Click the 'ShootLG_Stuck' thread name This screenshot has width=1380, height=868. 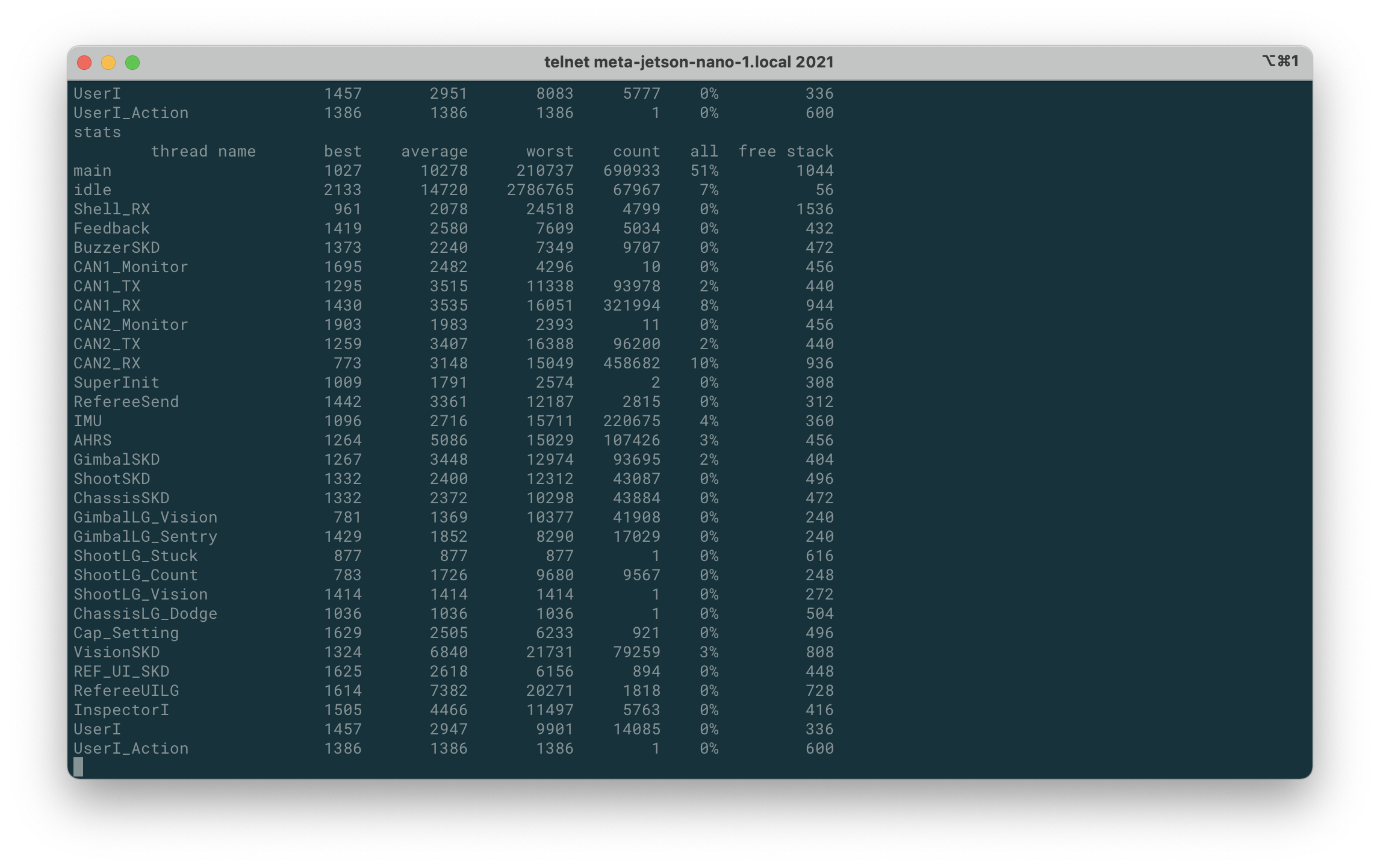click(x=136, y=556)
